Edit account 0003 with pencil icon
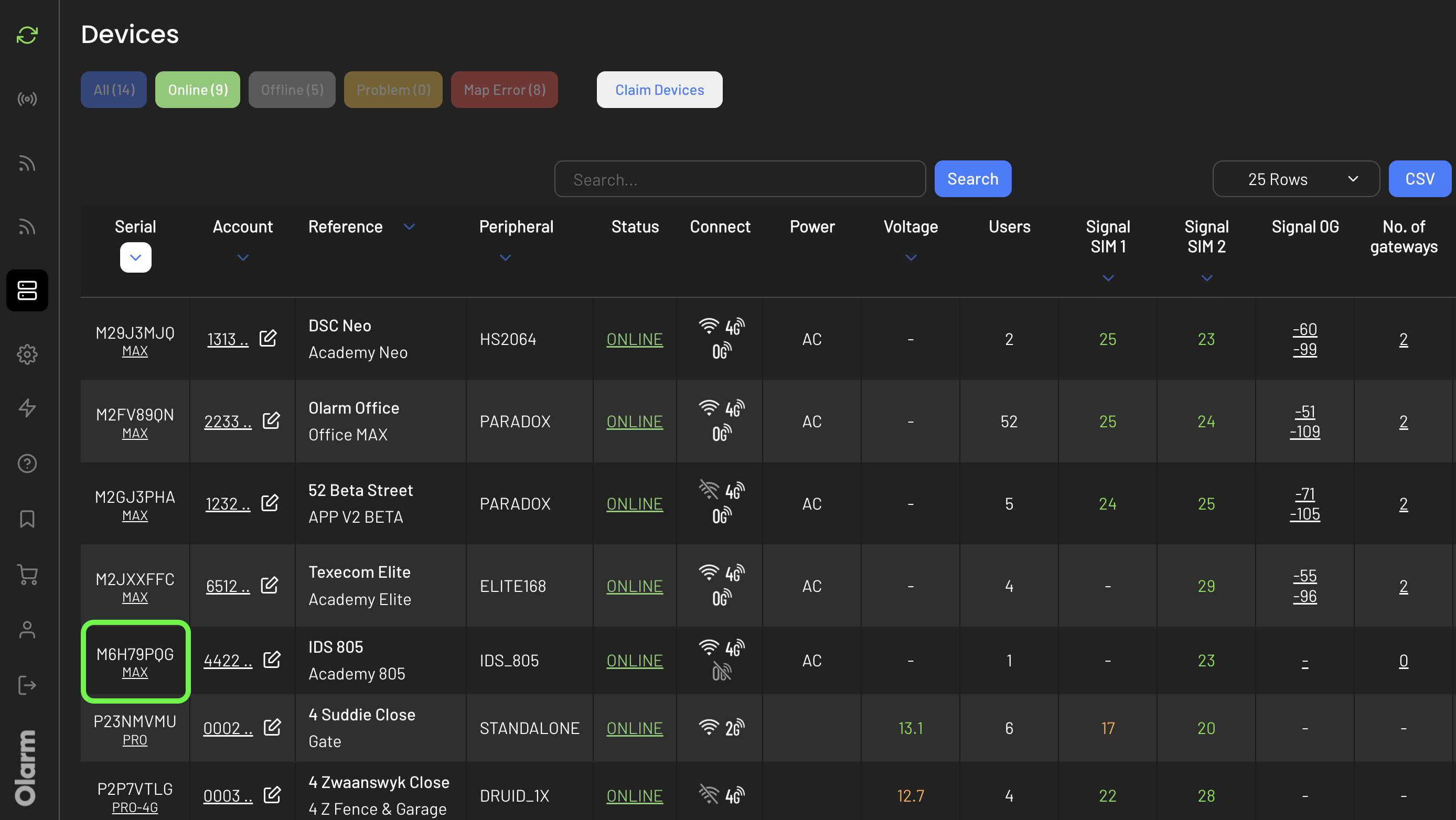 coord(272,794)
